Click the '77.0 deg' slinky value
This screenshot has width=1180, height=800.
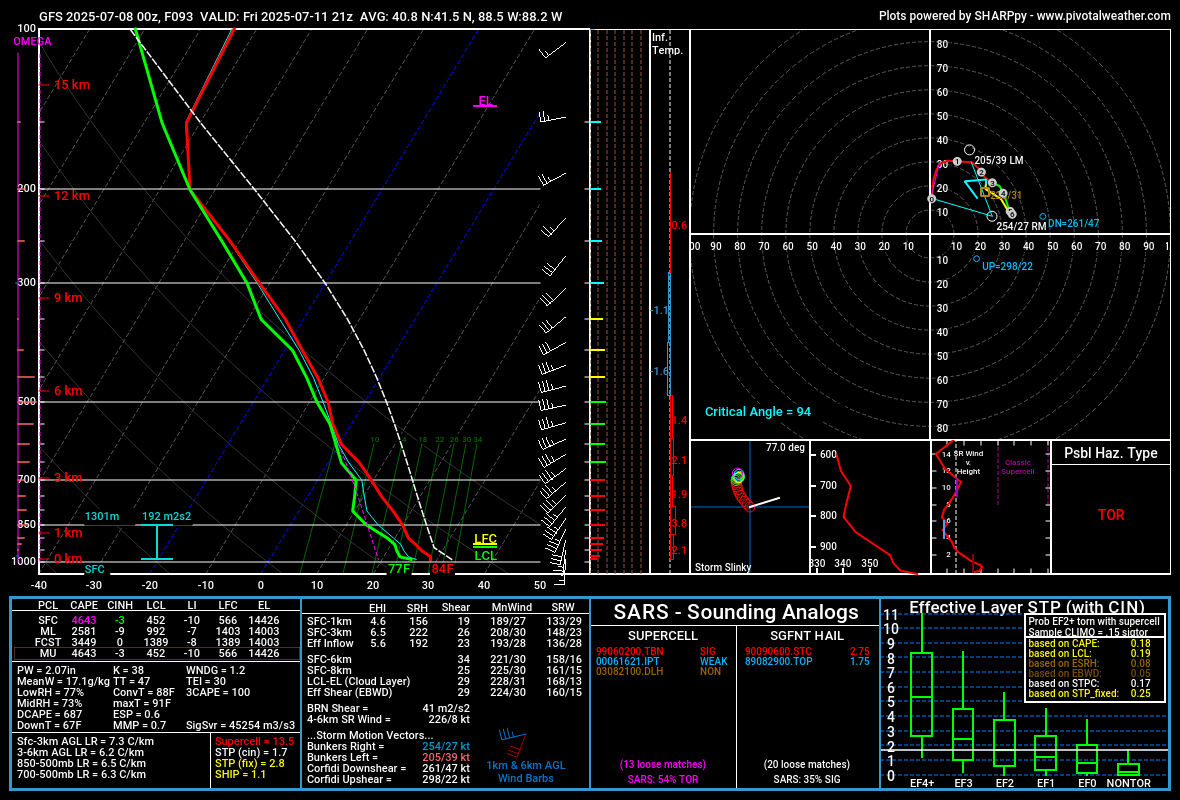tap(785, 447)
